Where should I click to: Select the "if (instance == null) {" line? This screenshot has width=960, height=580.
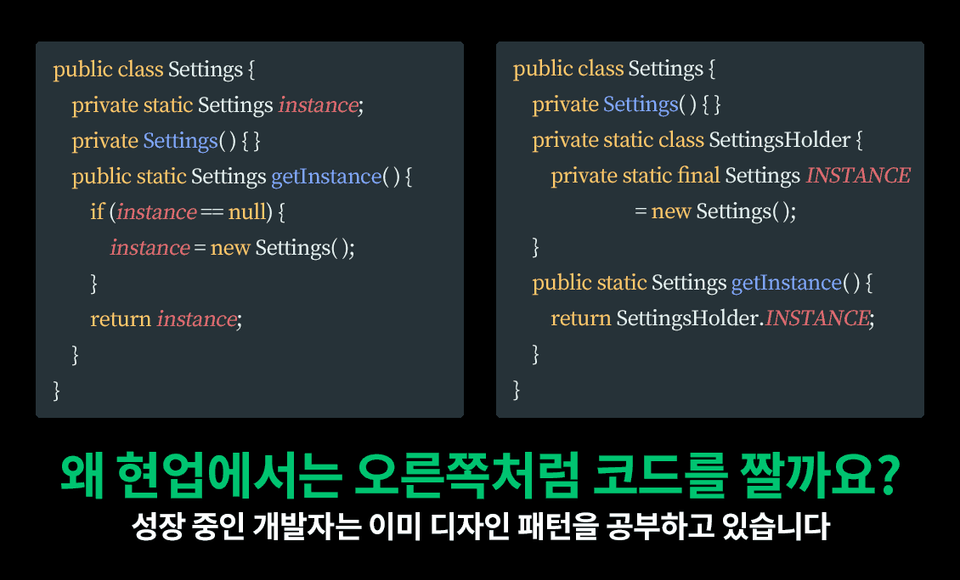(x=187, y=212)
